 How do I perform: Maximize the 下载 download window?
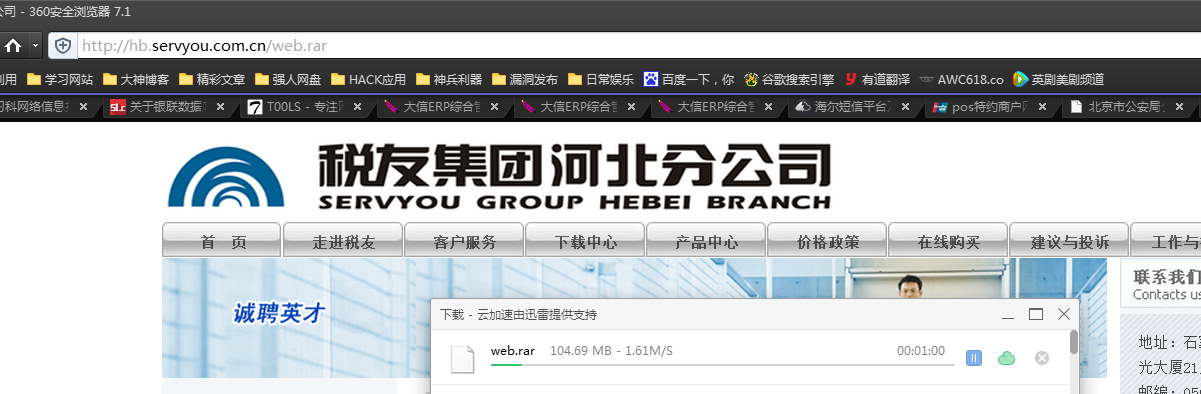(1036, 314)
